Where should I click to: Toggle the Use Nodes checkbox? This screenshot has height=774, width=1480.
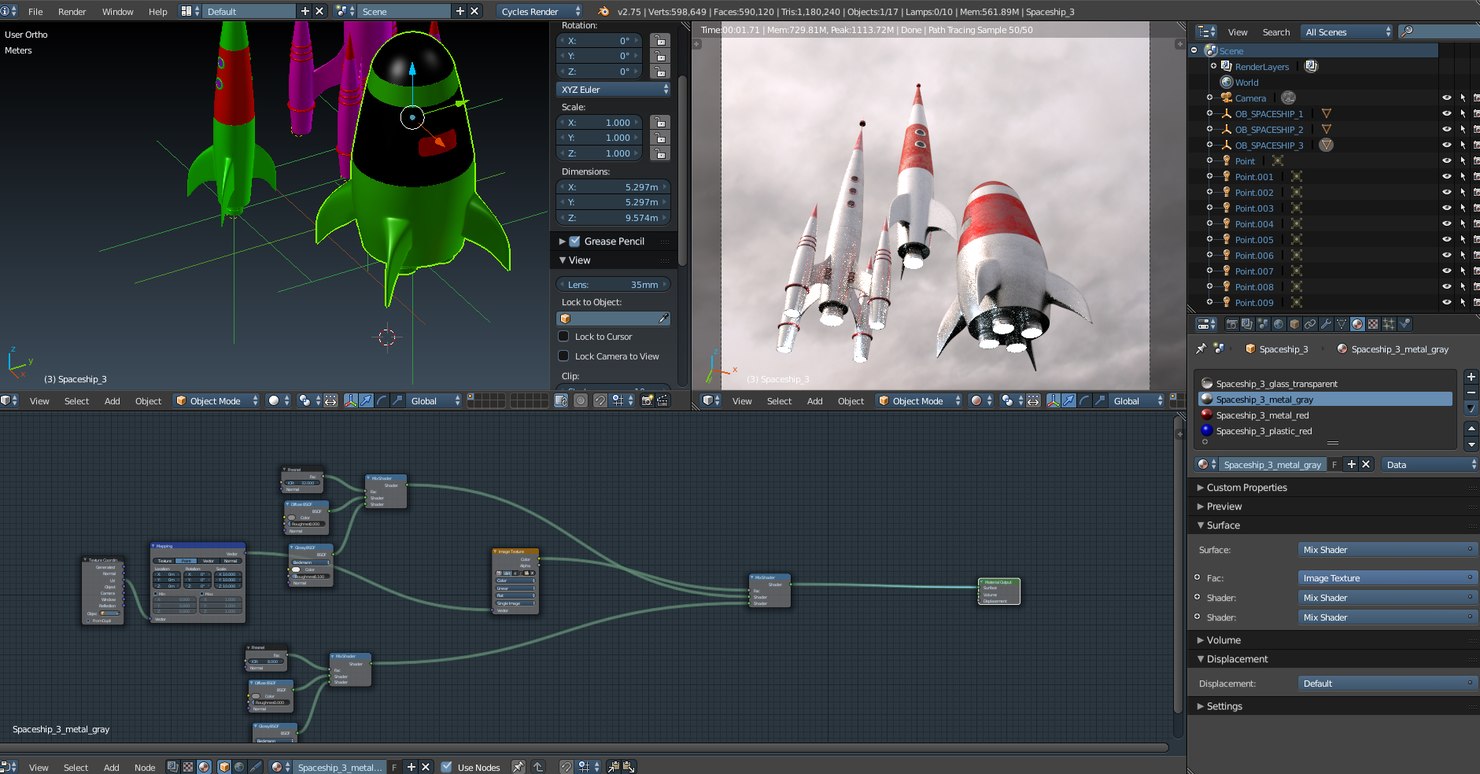446,767
